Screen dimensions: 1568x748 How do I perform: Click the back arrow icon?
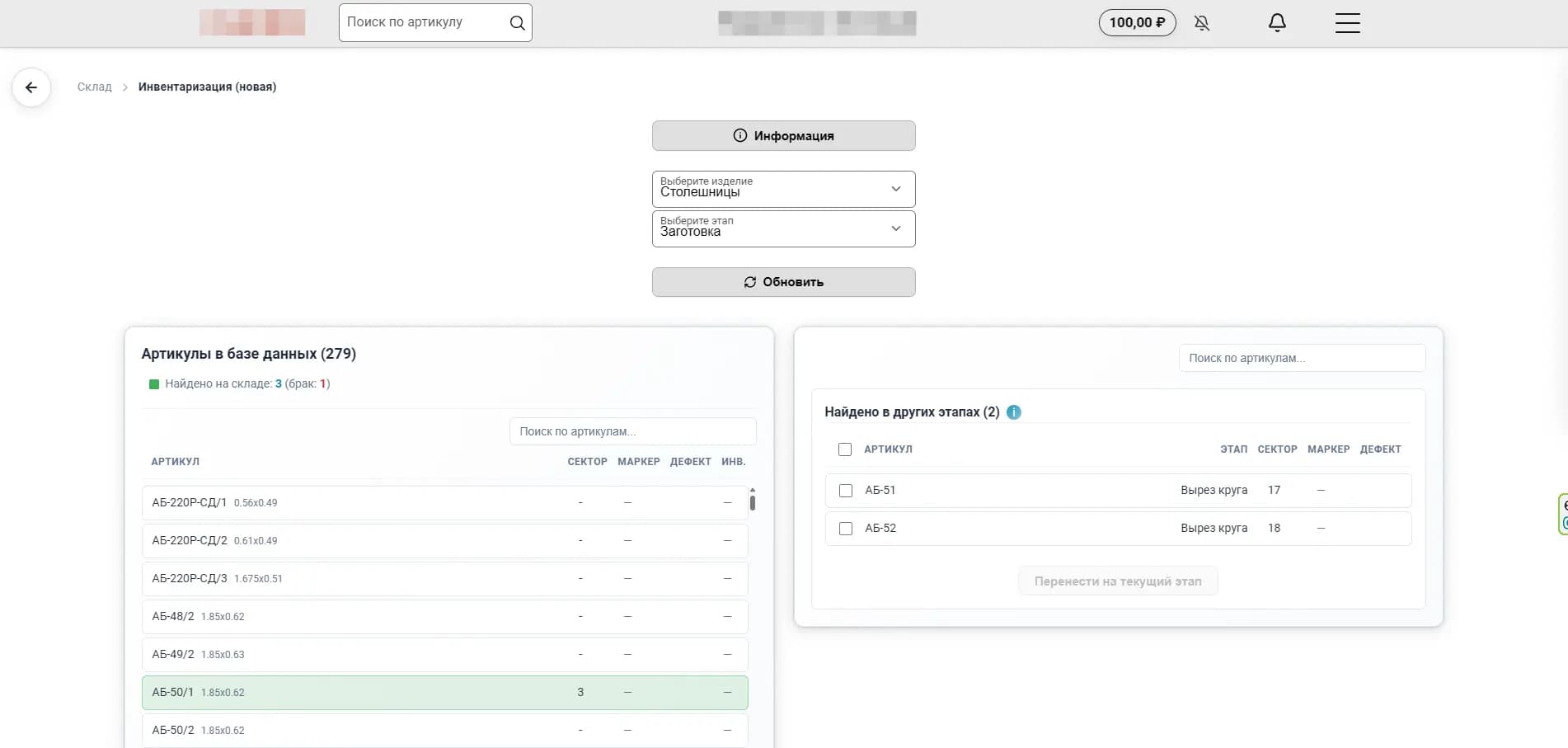[x=32, y=87]
